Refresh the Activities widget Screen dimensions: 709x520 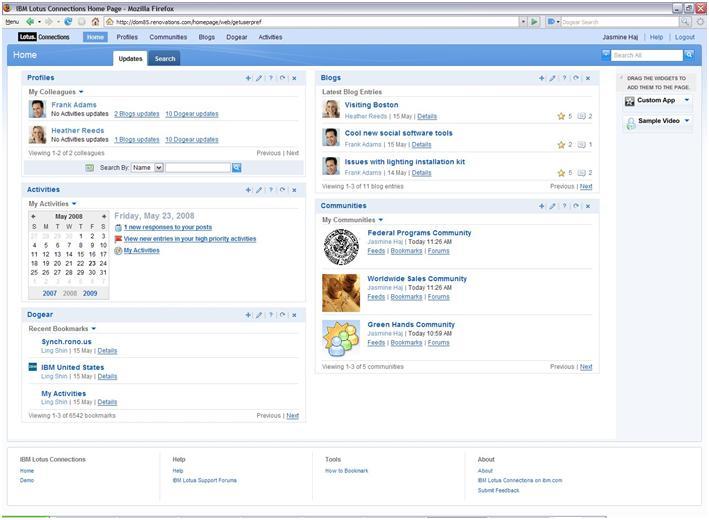283,190
